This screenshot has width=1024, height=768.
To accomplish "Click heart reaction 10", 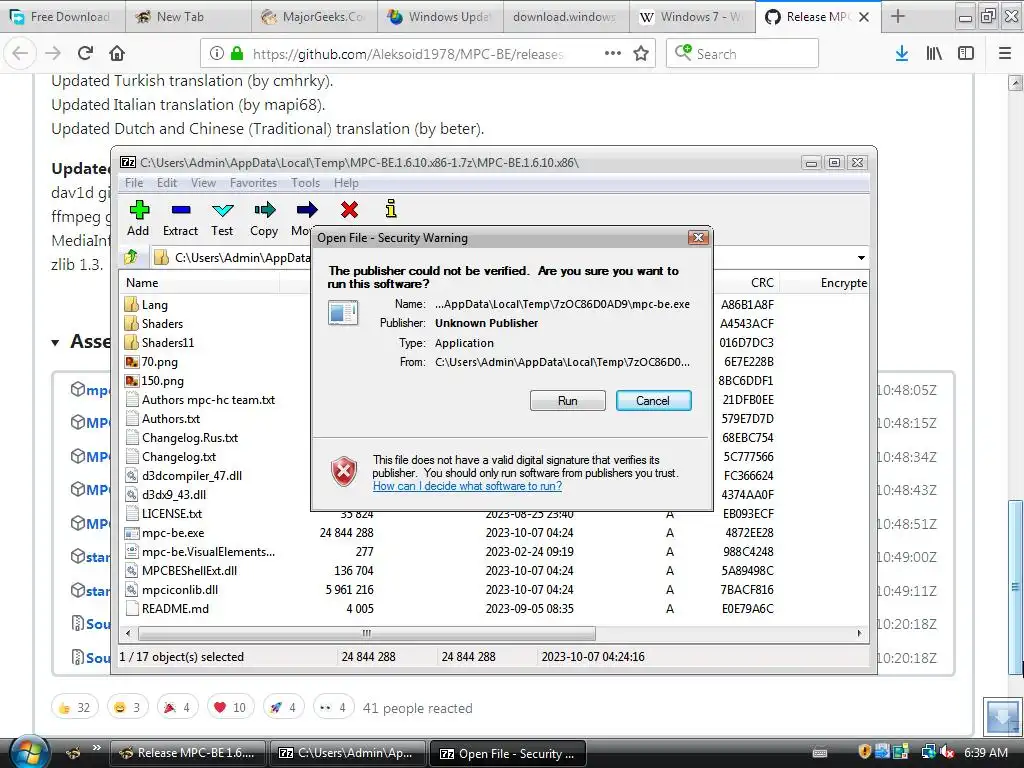I will tap(231, 707).
